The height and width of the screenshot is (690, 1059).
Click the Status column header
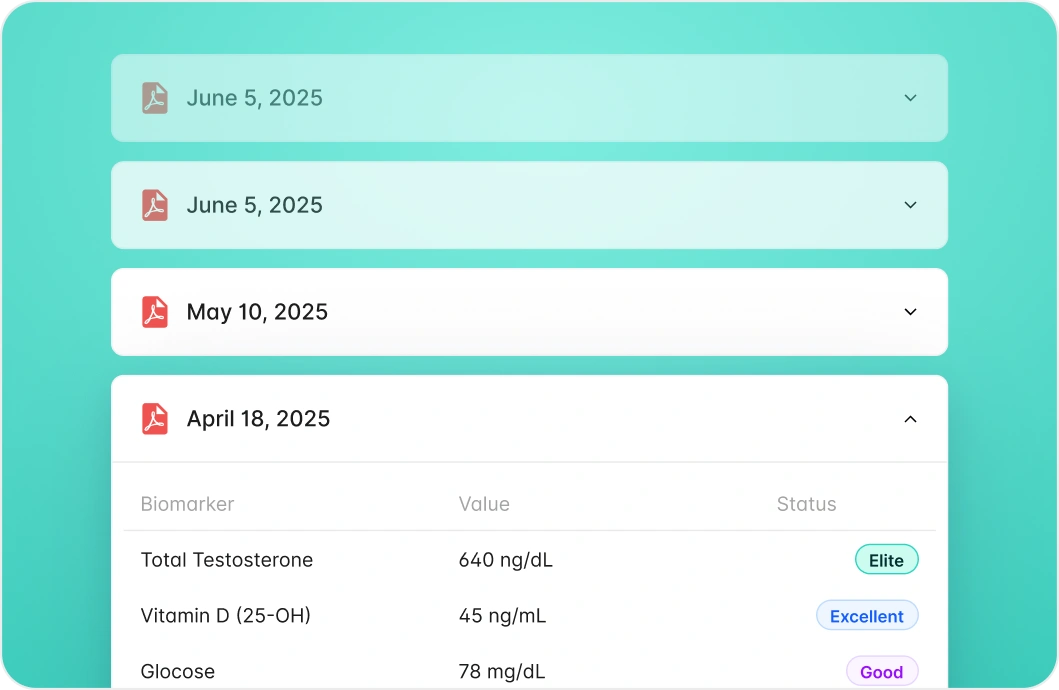point(806,504)
